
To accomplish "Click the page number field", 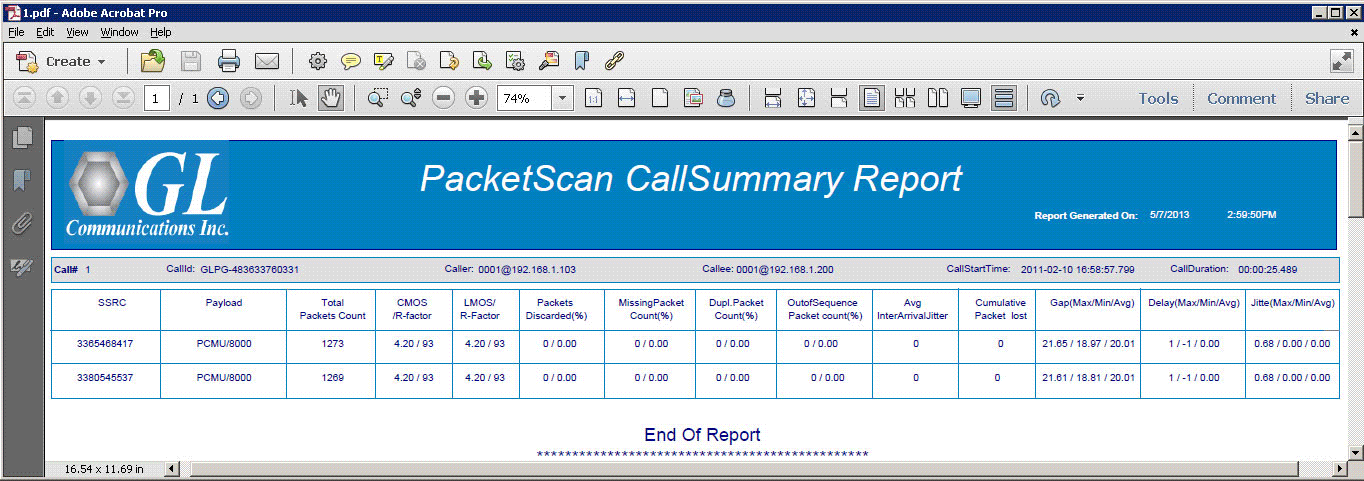I will [x=157, y=98].
